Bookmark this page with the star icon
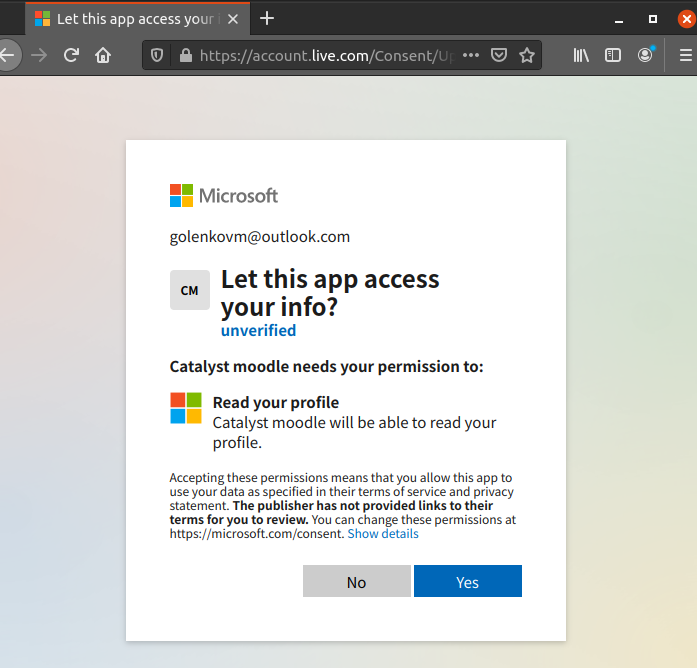Viewport: 697px width, 668px height. pos(527,55)
